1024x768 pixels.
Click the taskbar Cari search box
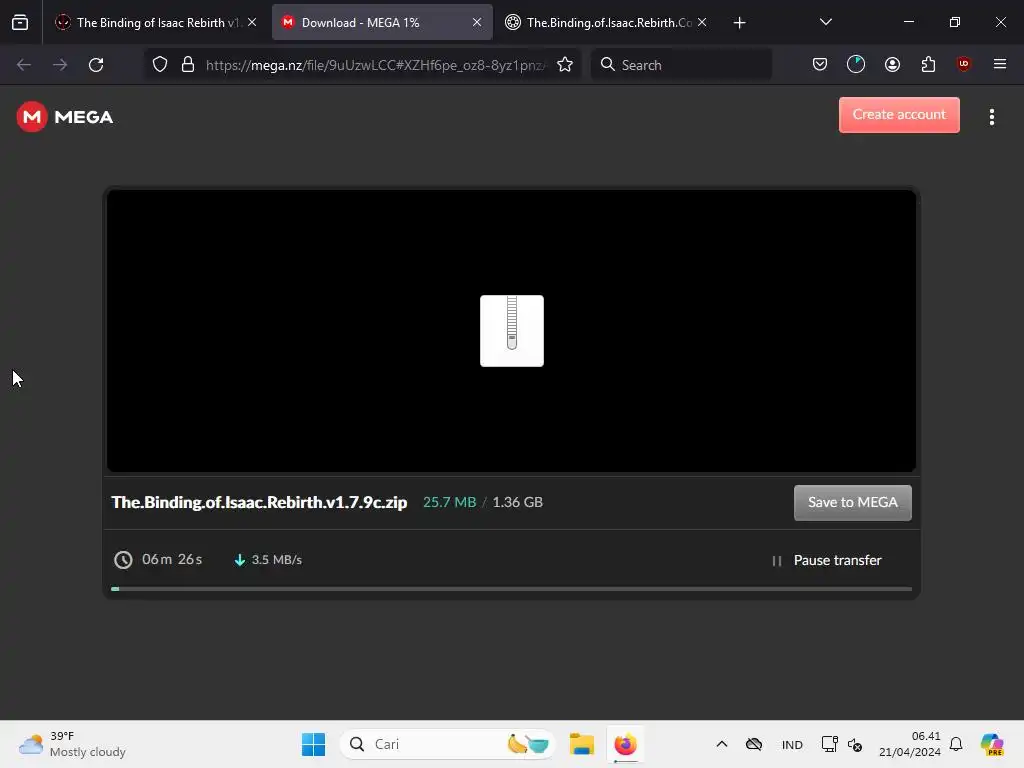447,744
